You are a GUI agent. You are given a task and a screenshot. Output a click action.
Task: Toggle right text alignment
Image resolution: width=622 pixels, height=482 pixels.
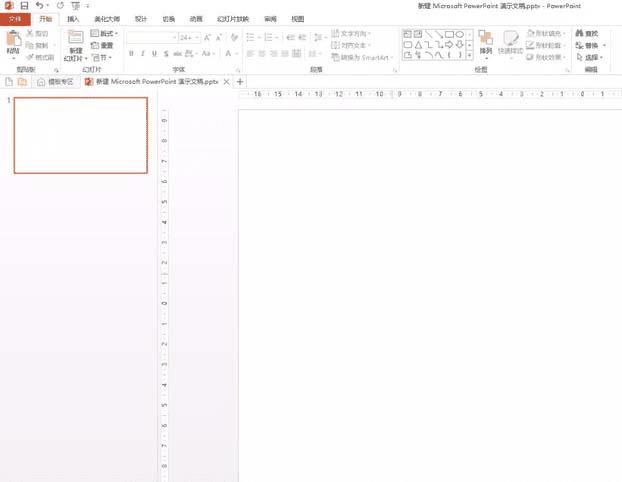(273, 54)
